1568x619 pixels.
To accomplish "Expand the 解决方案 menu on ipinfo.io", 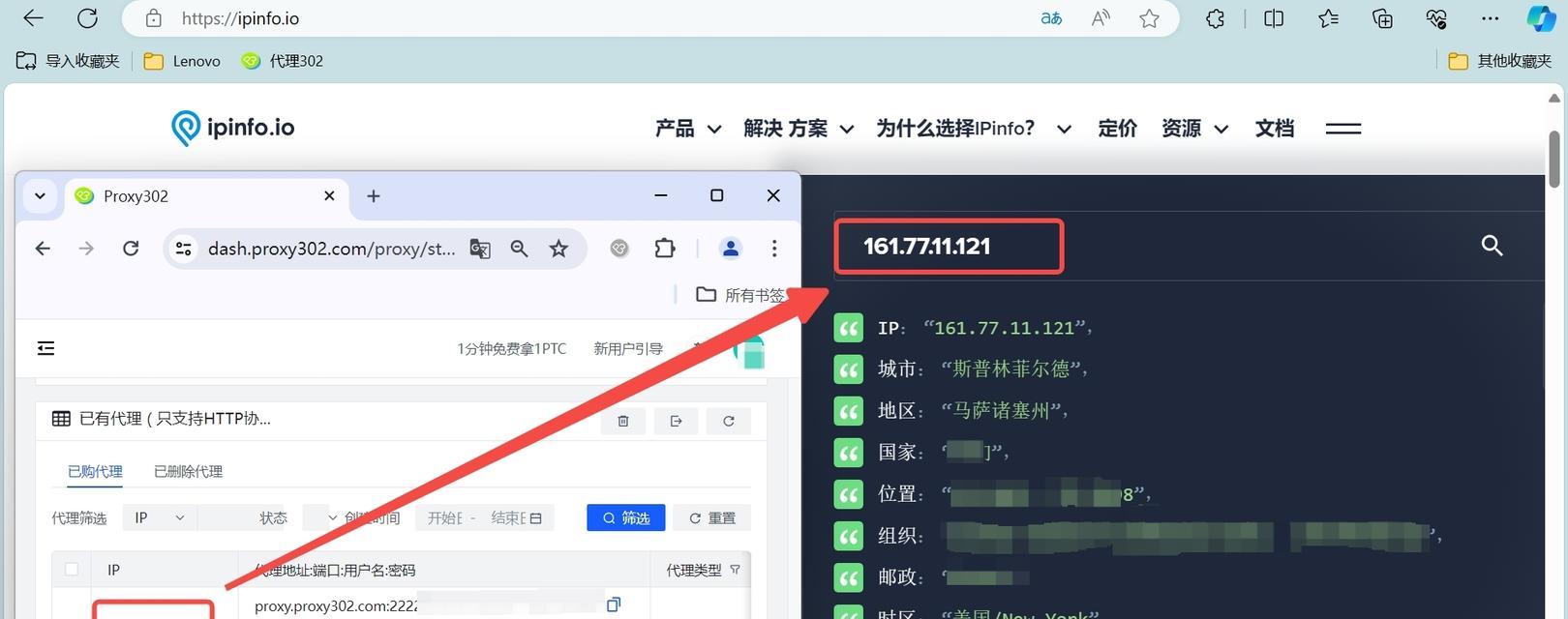I will pos(799,129).
